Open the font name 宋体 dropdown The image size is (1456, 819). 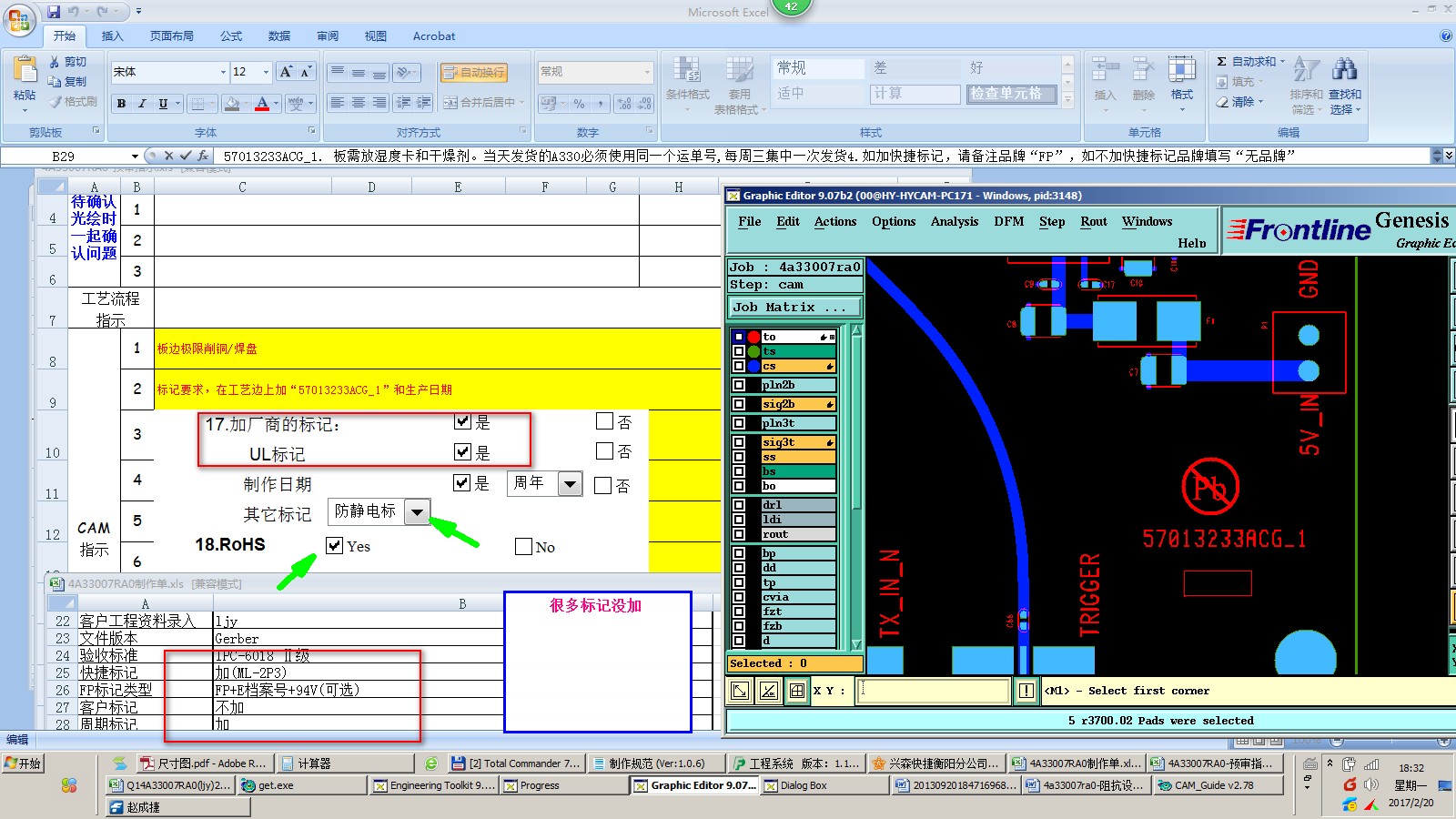pyautogui.click(x=223, y=72)
